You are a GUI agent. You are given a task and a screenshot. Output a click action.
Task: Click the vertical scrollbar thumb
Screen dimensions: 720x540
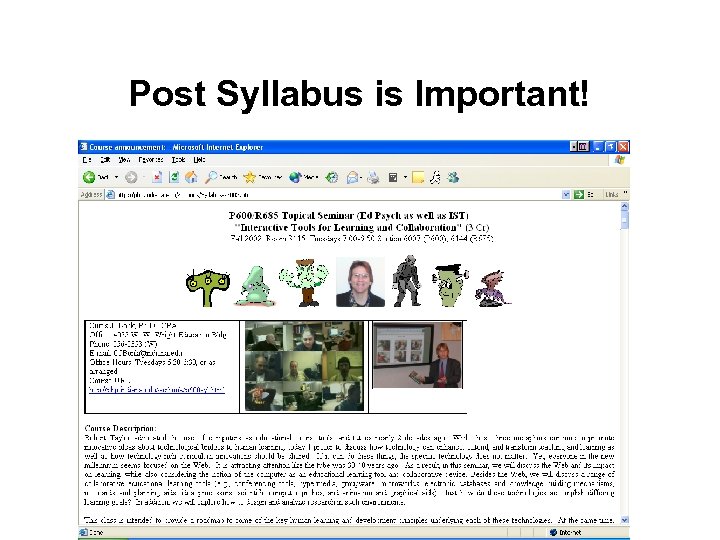pyautogui.click(x=624, y=220)
